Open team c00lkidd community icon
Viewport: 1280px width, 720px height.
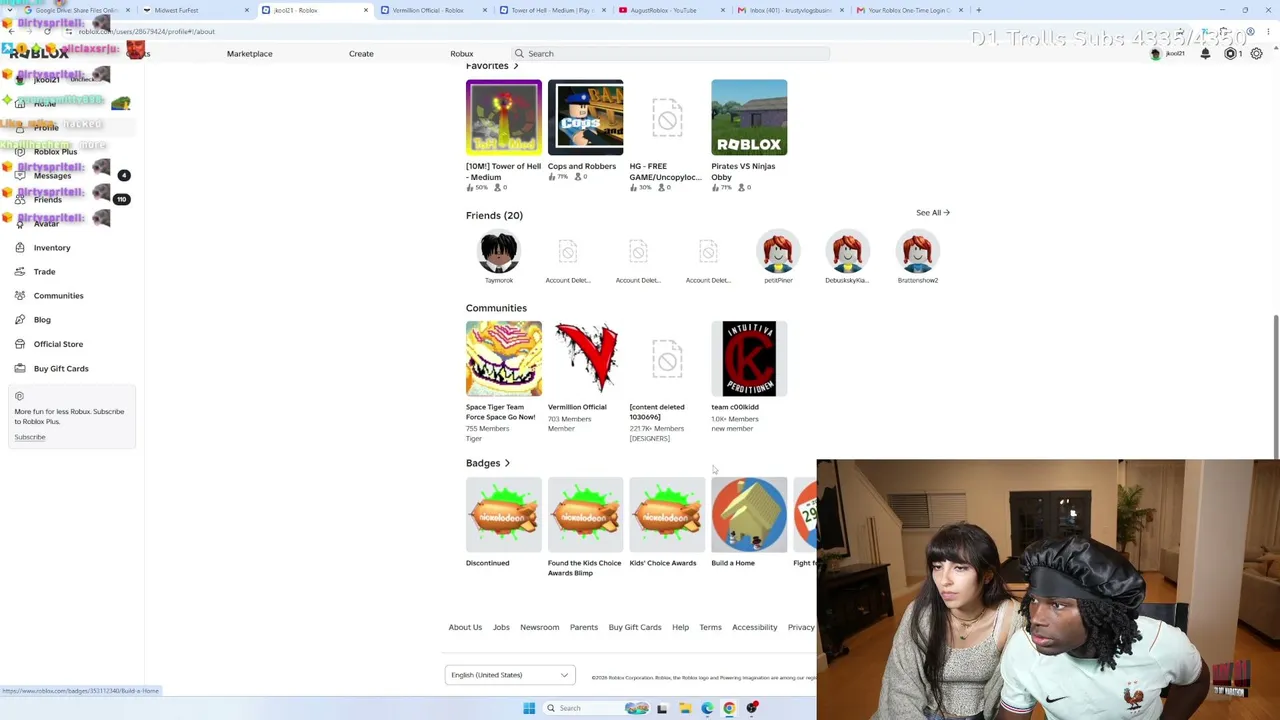coord(749,359)
